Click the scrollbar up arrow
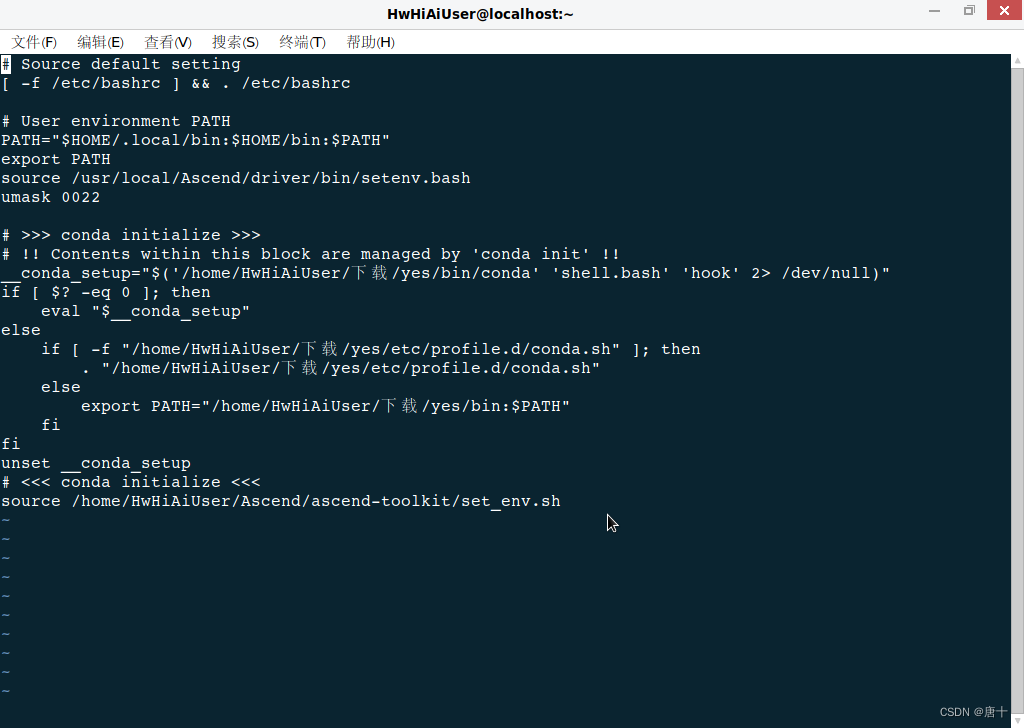The width and height of the screenshot is (1024, 728). click(1017, 61)
